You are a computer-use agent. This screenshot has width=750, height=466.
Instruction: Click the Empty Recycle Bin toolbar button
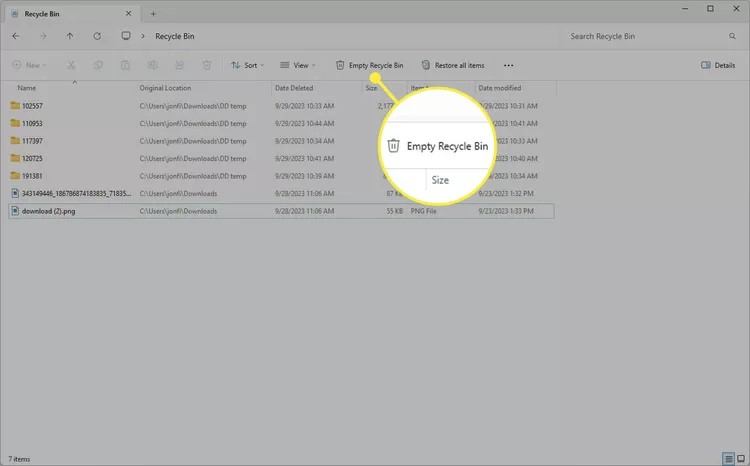click(369, 65)
